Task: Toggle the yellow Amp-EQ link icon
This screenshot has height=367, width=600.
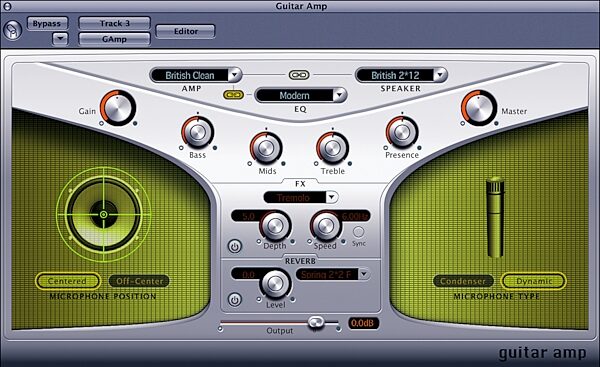Action: pyautogui.click(x=233, y=94)
